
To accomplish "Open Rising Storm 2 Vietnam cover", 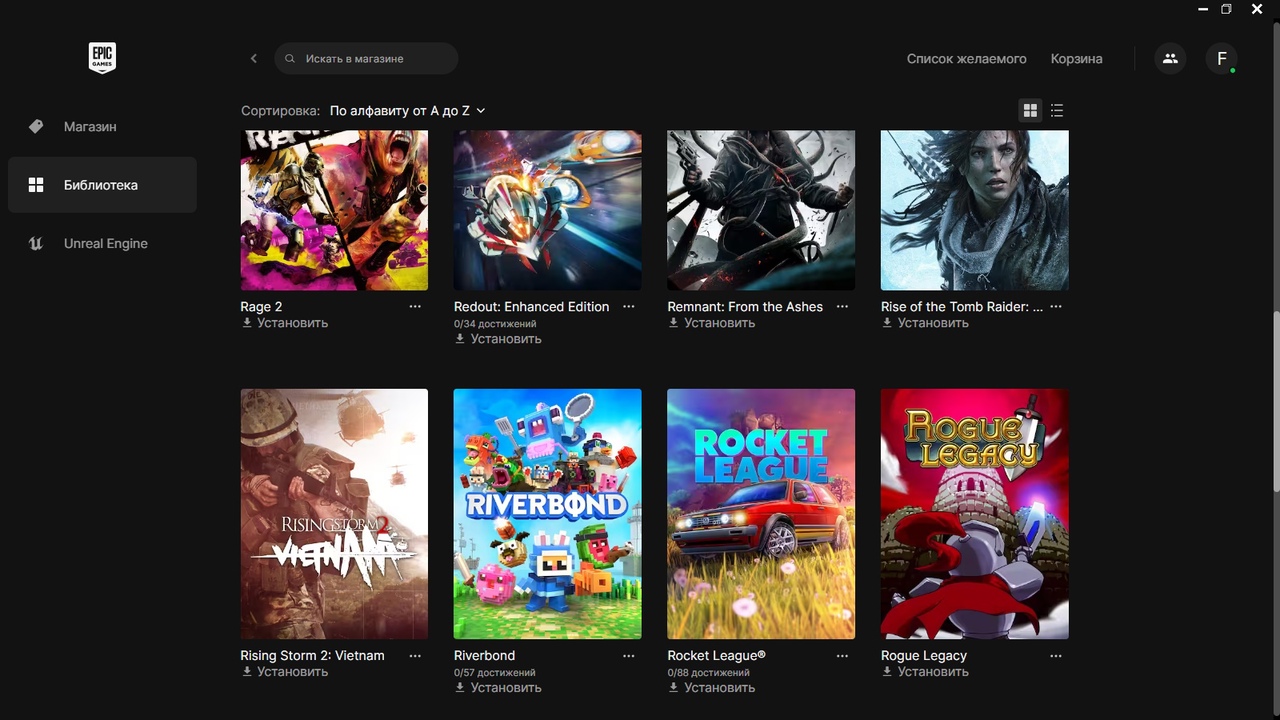I will (x=334, y=514).
